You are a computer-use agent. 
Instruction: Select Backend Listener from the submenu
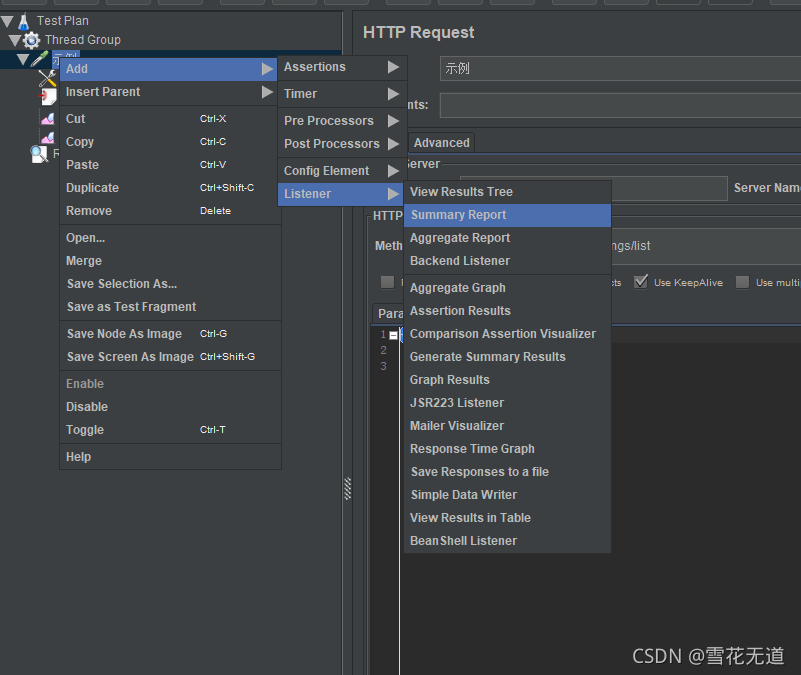point(507,261)
